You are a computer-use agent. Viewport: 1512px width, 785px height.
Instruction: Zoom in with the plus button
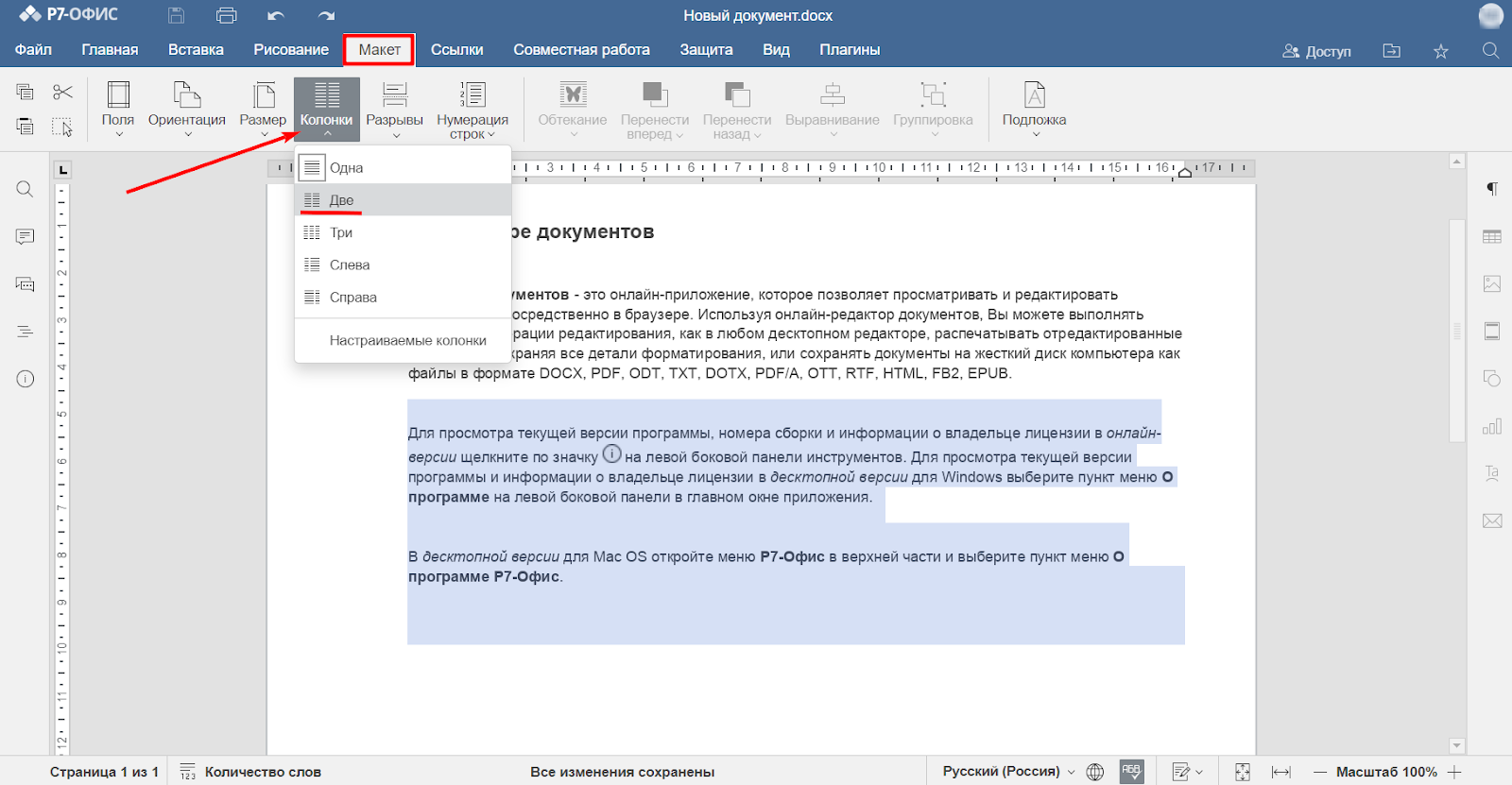(x=1454, y=772)
